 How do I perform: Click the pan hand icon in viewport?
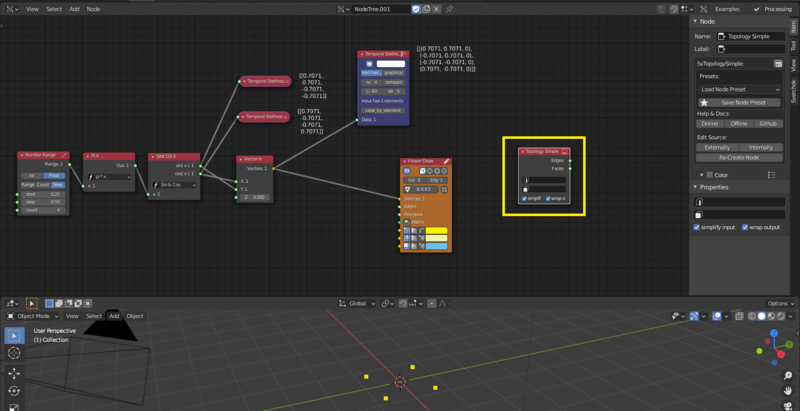point(788,392)
